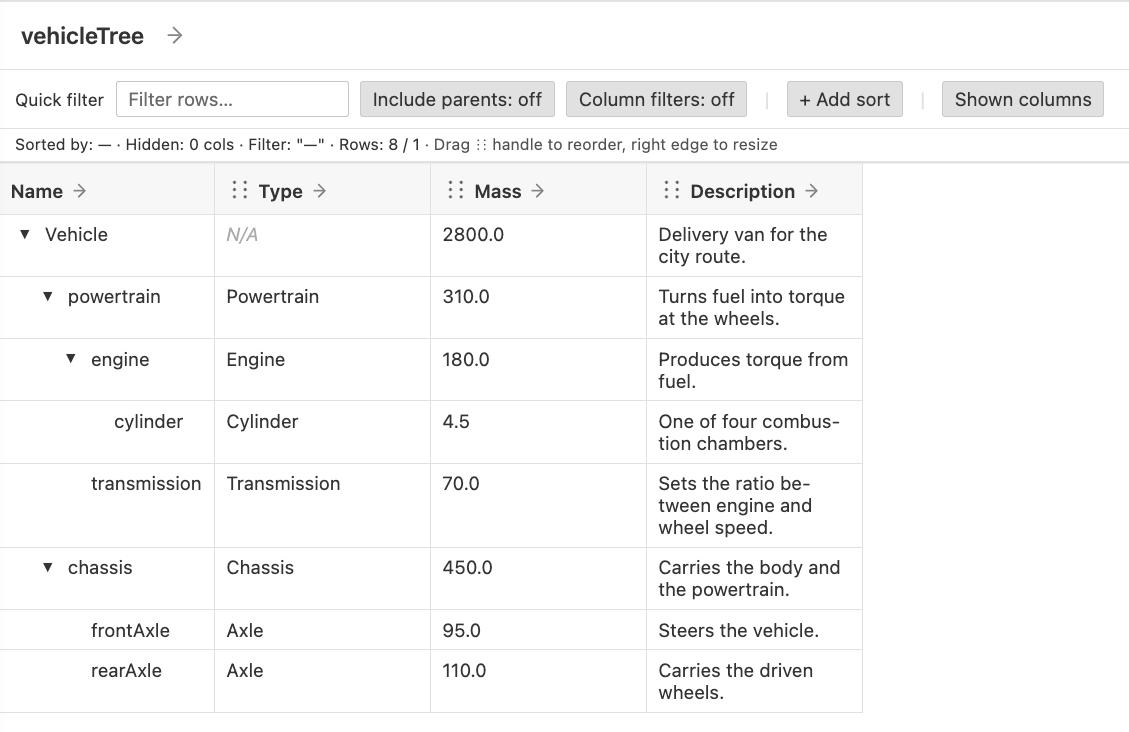Click description 'Steers the vehicle.'
1129x732 pixels.
[x=739, y=631]
